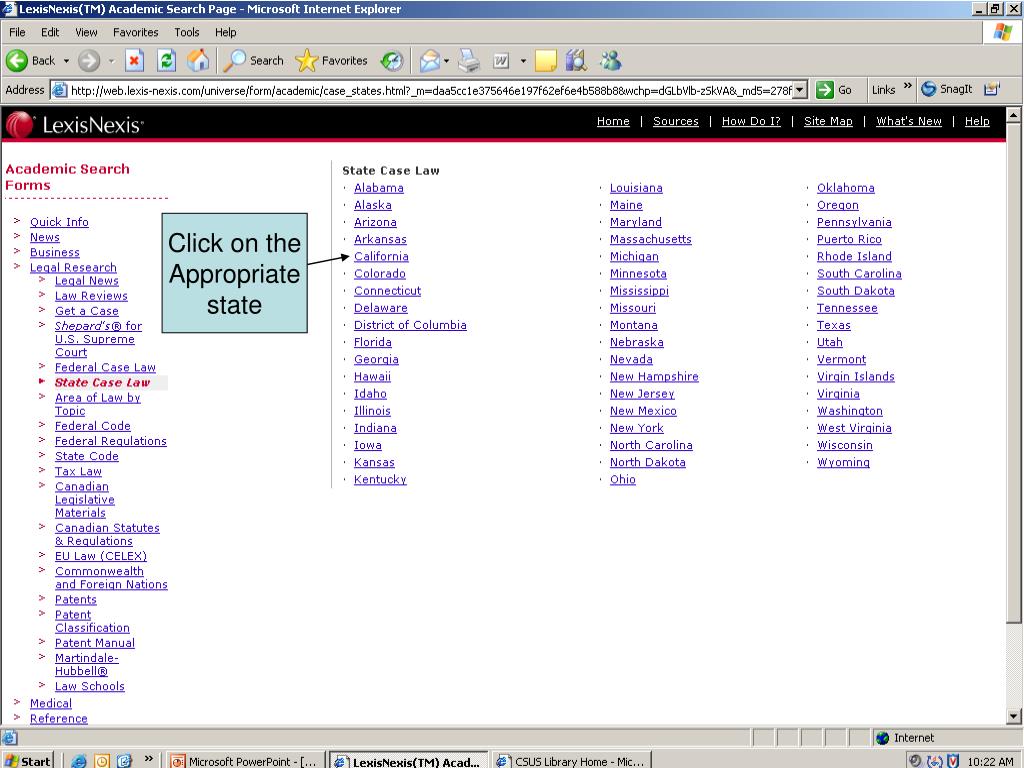Select the California state link

point(381,257)
